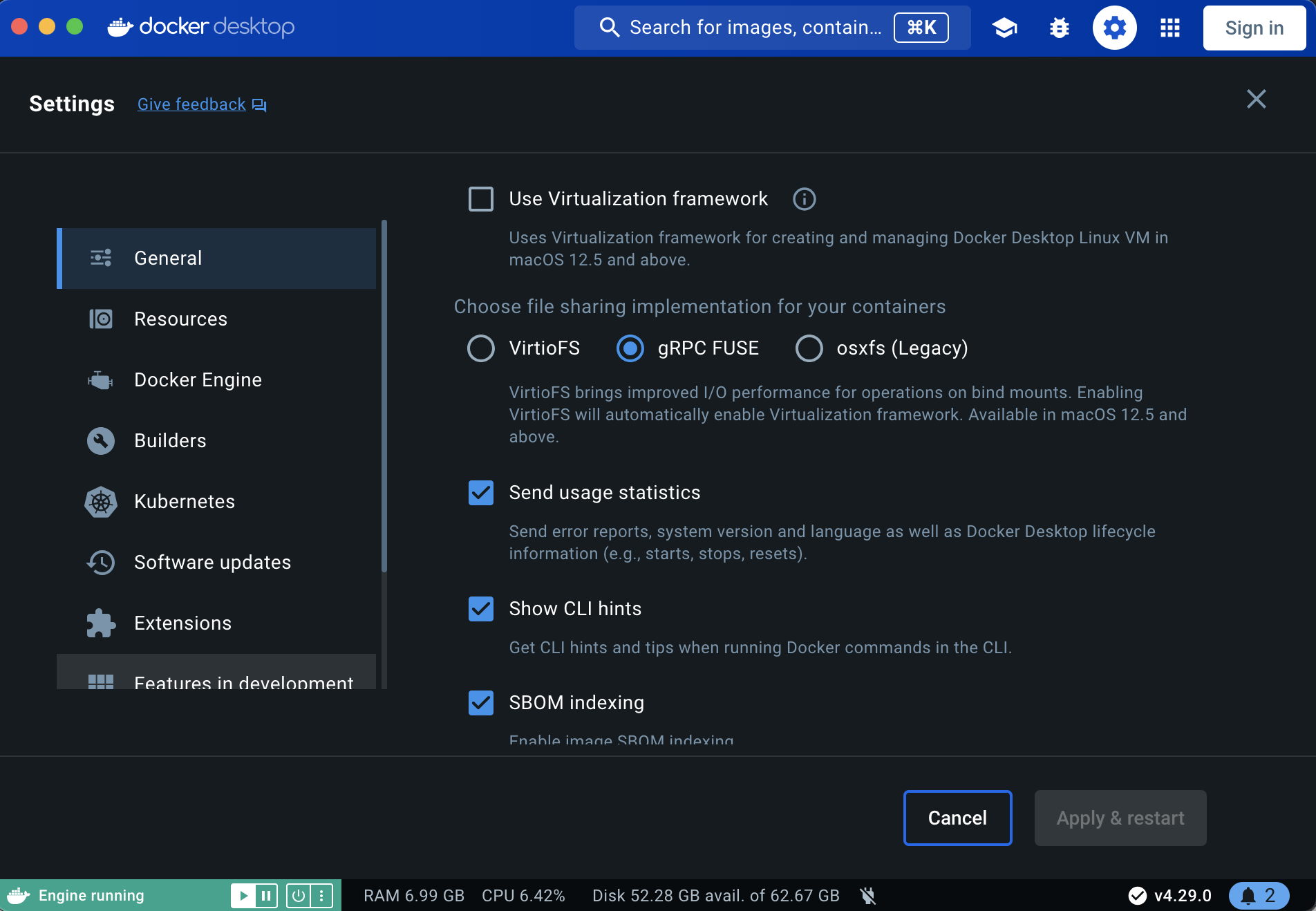Click the engine start play button

point(243,896)
